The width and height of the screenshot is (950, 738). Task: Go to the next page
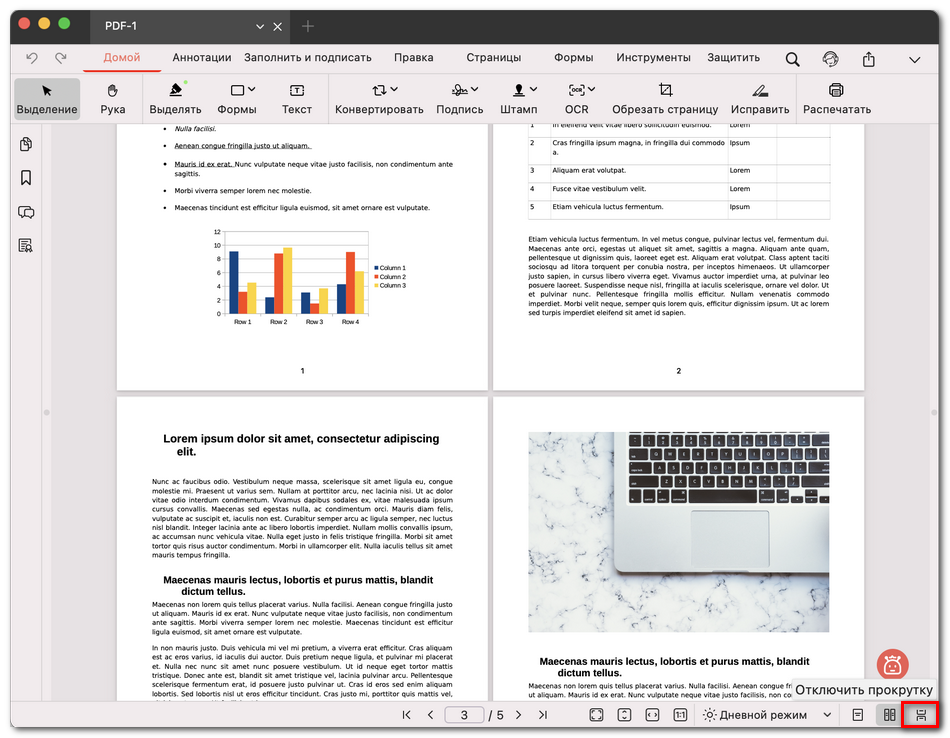(519, 715)
